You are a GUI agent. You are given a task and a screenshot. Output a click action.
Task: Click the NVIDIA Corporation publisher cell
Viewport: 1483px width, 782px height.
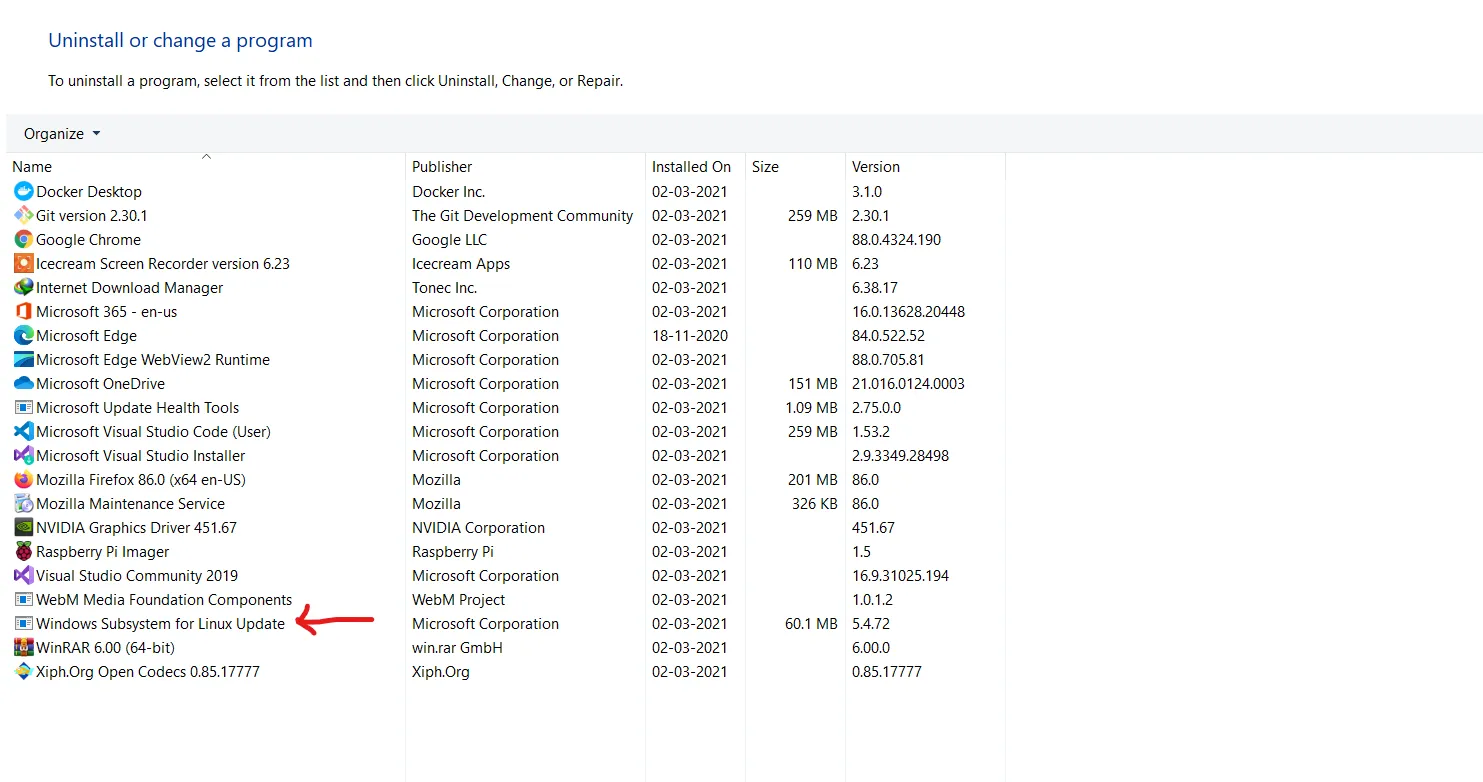(x=479, y=527)
